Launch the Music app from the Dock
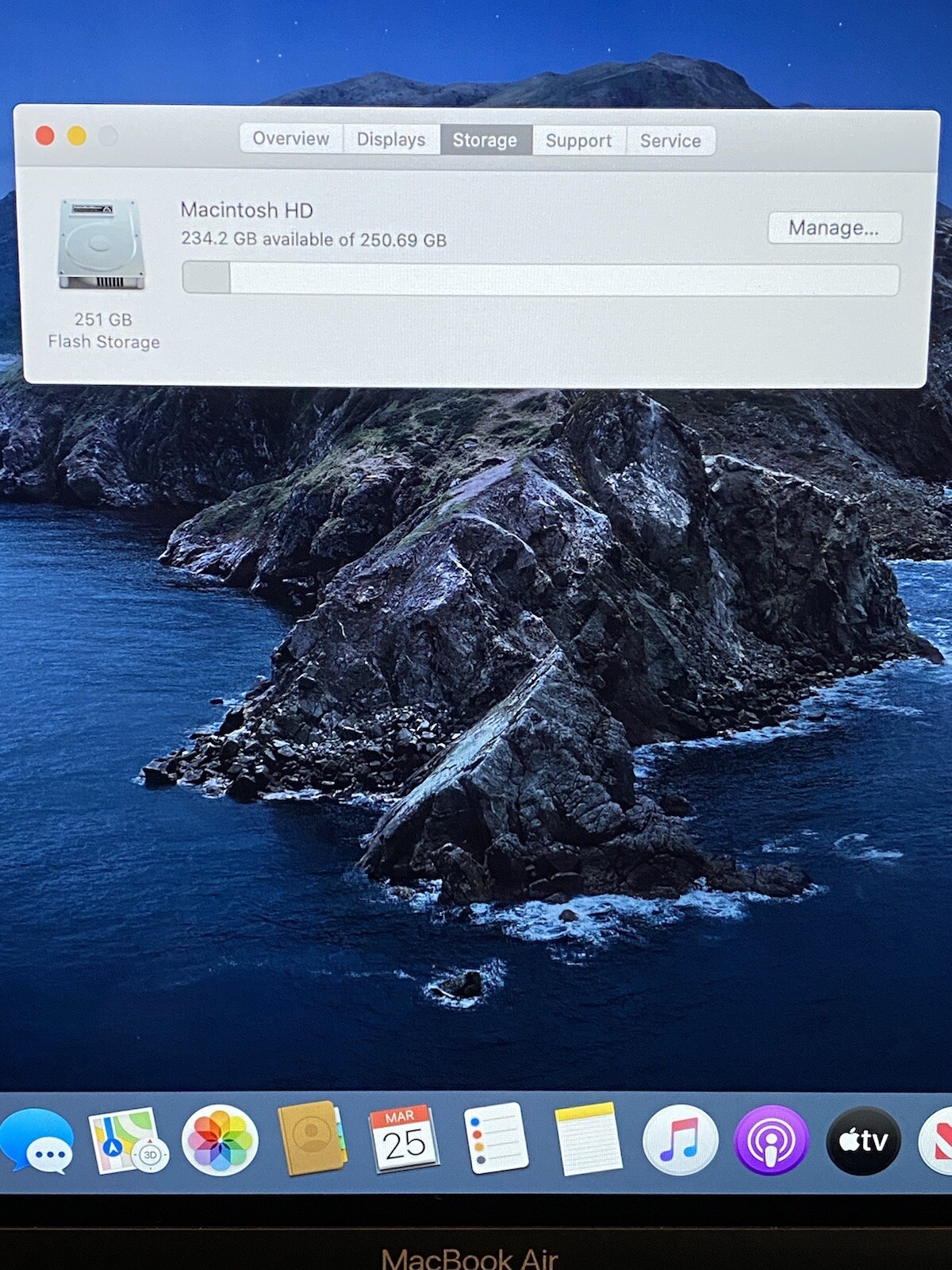Viewport: 952px width, 1270px height. (x=680, y=1140)
